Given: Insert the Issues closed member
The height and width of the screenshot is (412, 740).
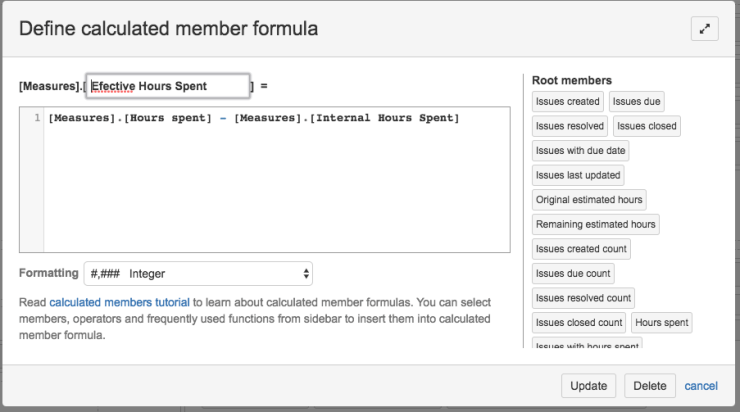Looking at the screenshot, I should tap(646, 126).
